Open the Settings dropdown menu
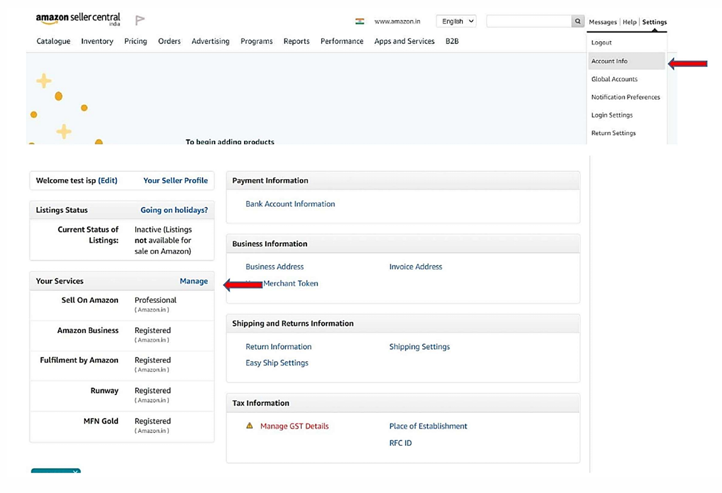The image size is (722, 493). [x=654, y=22]
